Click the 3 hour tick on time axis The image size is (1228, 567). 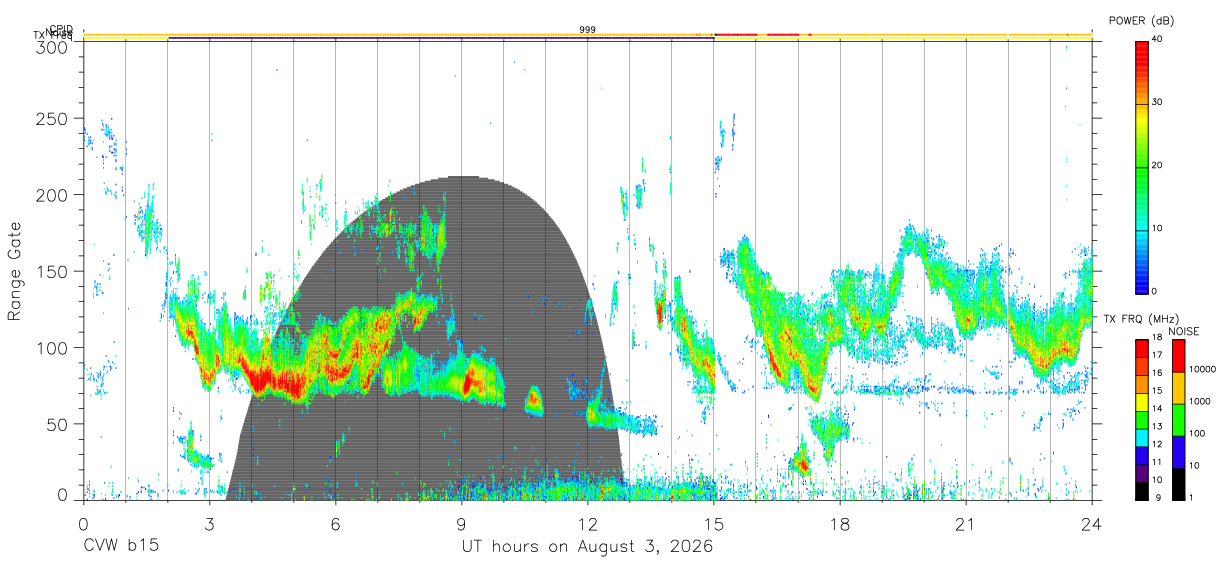[209, 523]
